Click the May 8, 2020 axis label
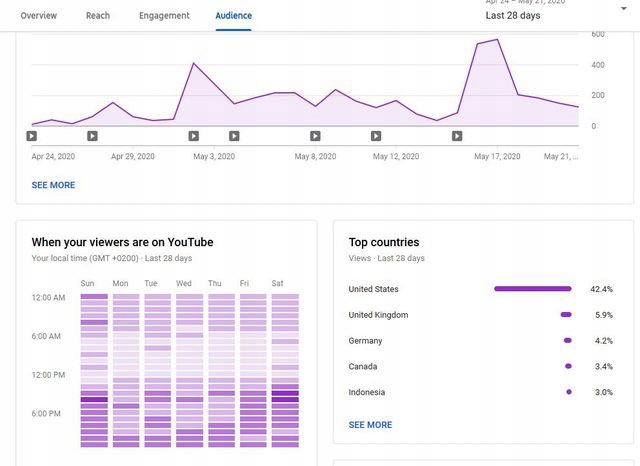 pos(316,156)
